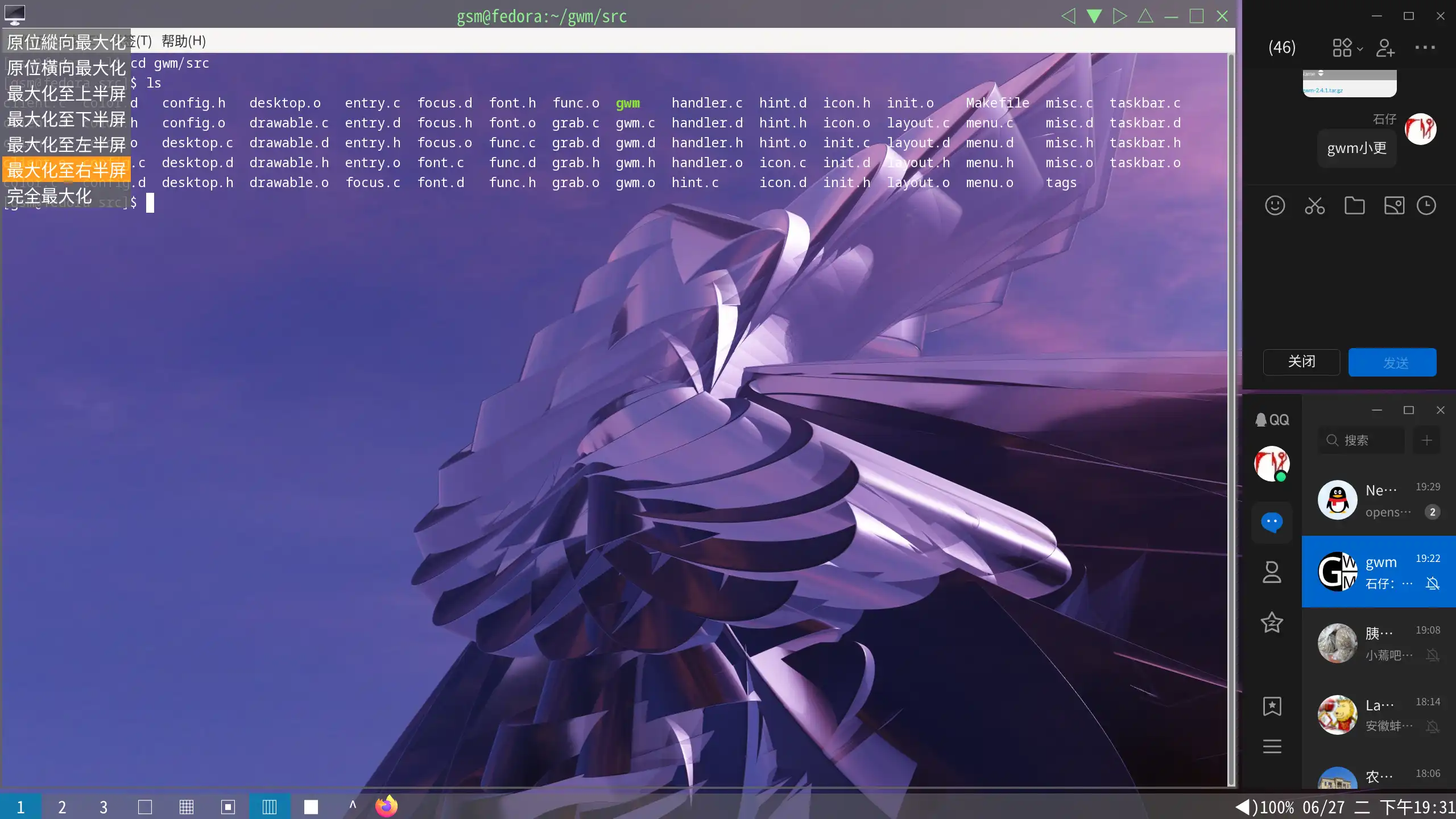
Task: Click the 关闭 button in QQ input area
Action: click(x=1301, y=362)
